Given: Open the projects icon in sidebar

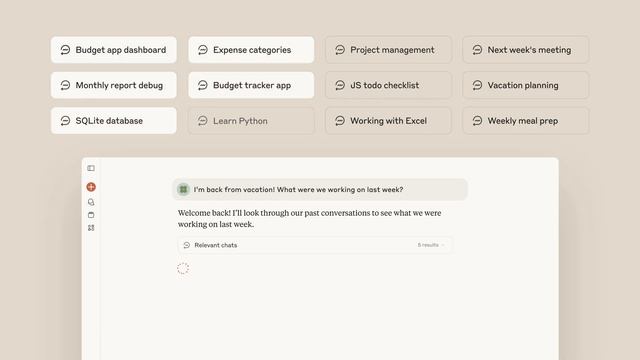Looking at the screenshot, I should point(91,215).
